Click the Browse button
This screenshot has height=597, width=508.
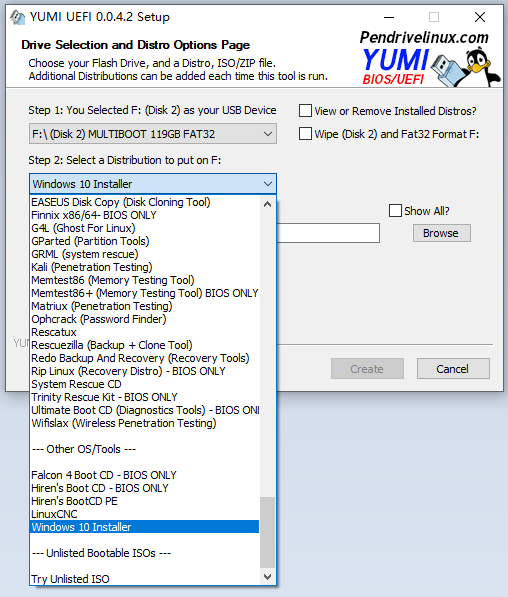(442, 233)
